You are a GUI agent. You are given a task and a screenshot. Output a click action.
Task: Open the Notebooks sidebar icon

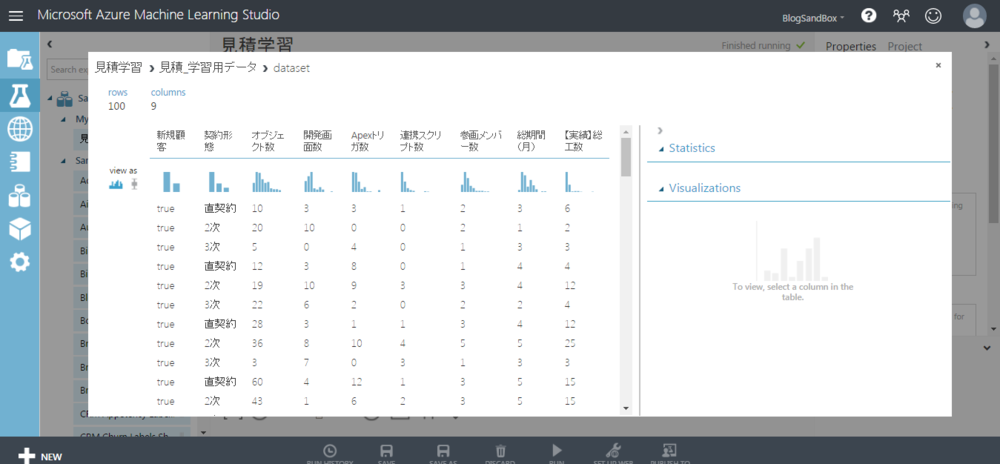[x=19, y=162]
